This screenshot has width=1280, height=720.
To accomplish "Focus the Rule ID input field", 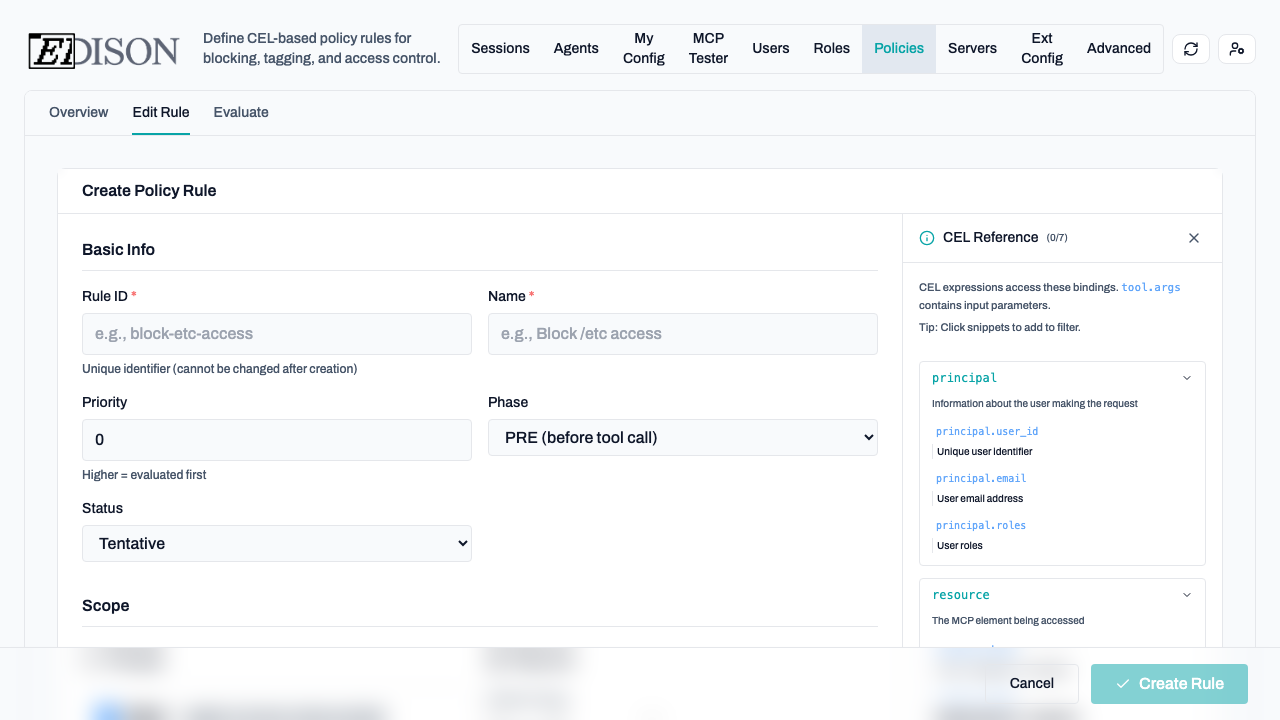I will [x=276, y=334].
